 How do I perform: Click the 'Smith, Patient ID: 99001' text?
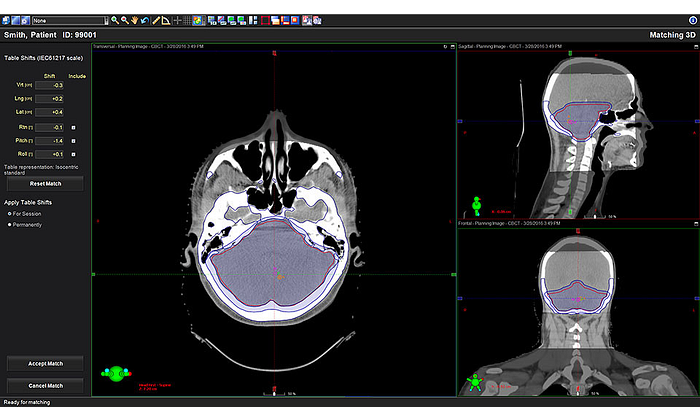(x=50, y=35)
